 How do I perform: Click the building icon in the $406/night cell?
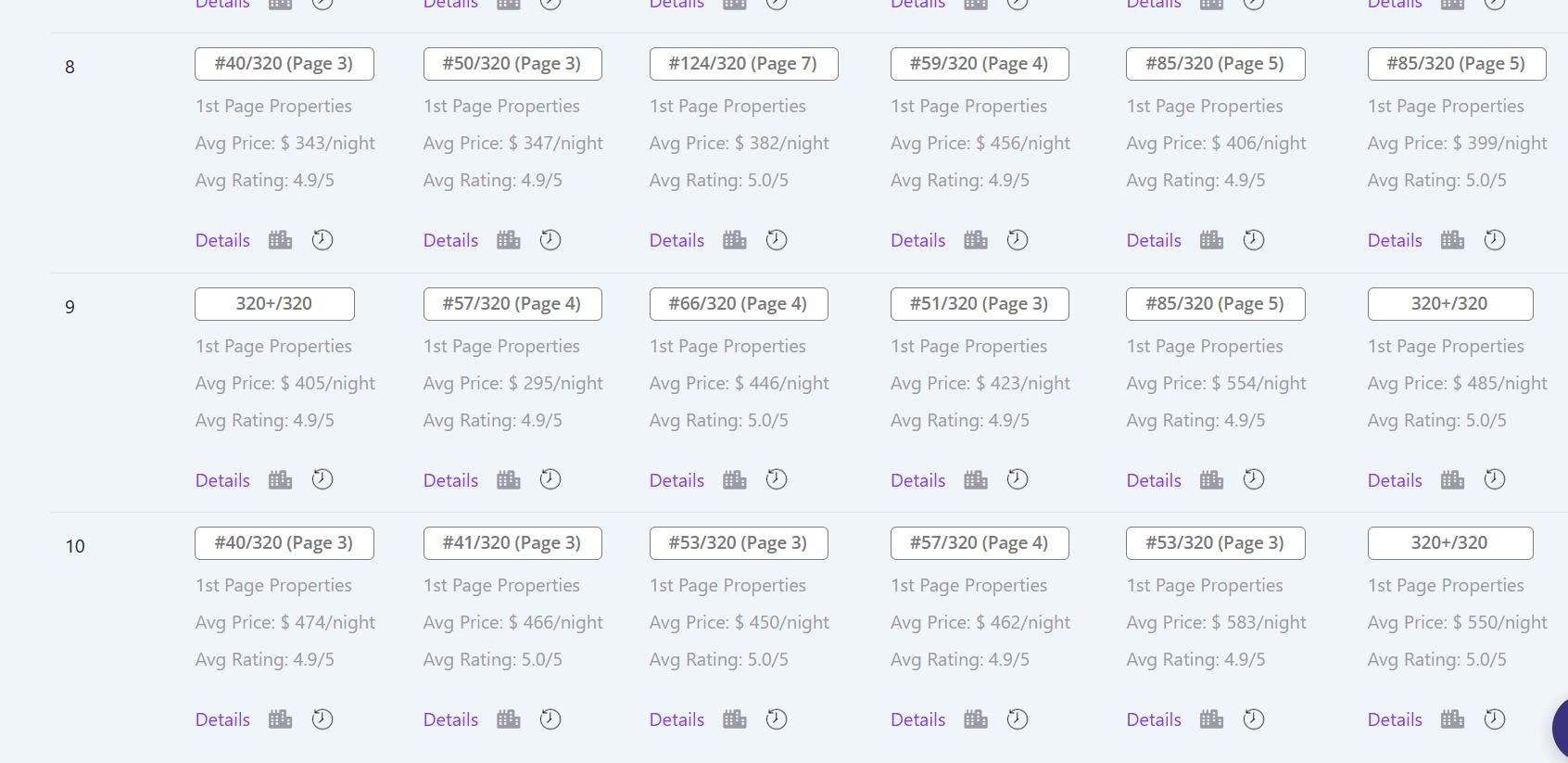click(x=1212, y=240)
